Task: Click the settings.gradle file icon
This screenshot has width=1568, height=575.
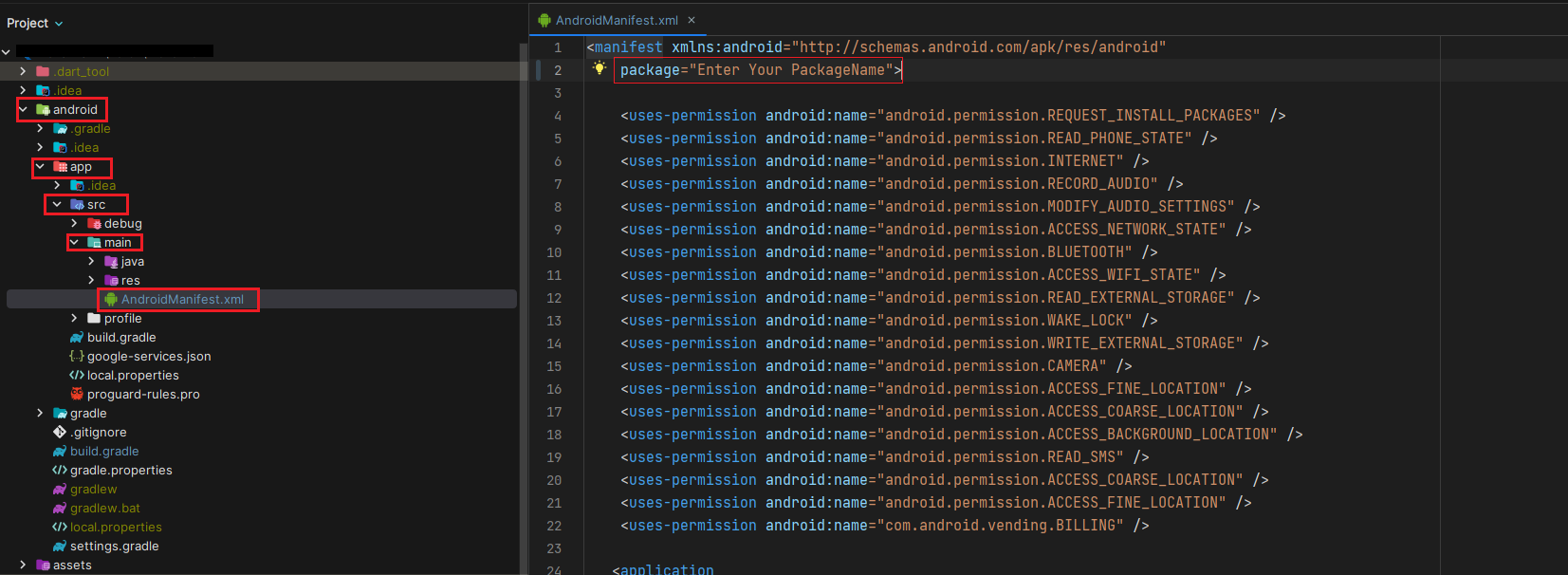Action: [60, 546]
